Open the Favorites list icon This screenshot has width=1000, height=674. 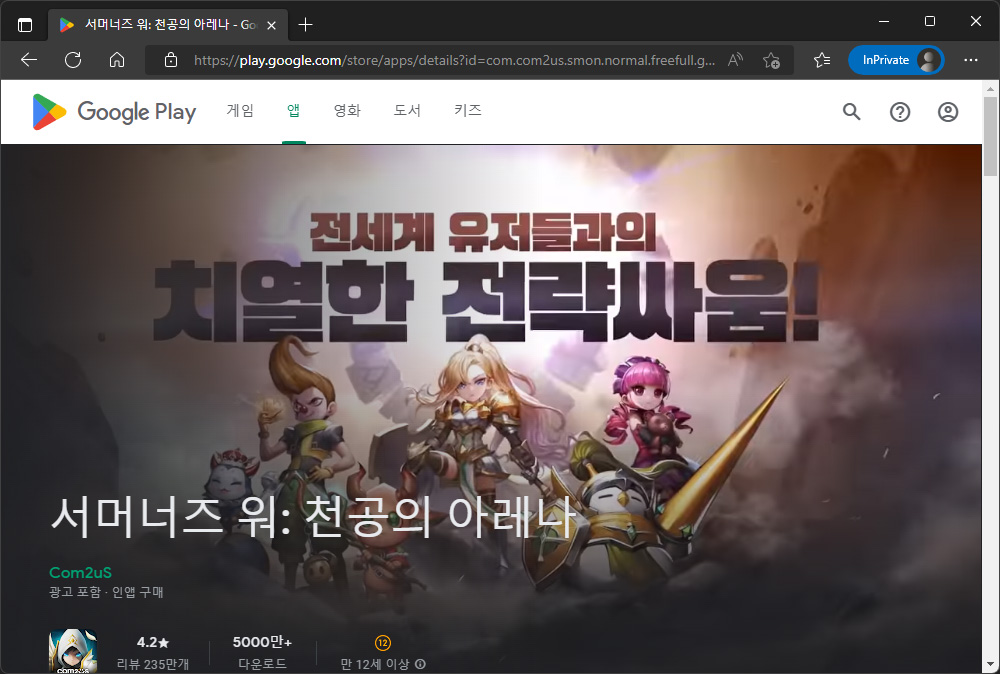[822, 60]
